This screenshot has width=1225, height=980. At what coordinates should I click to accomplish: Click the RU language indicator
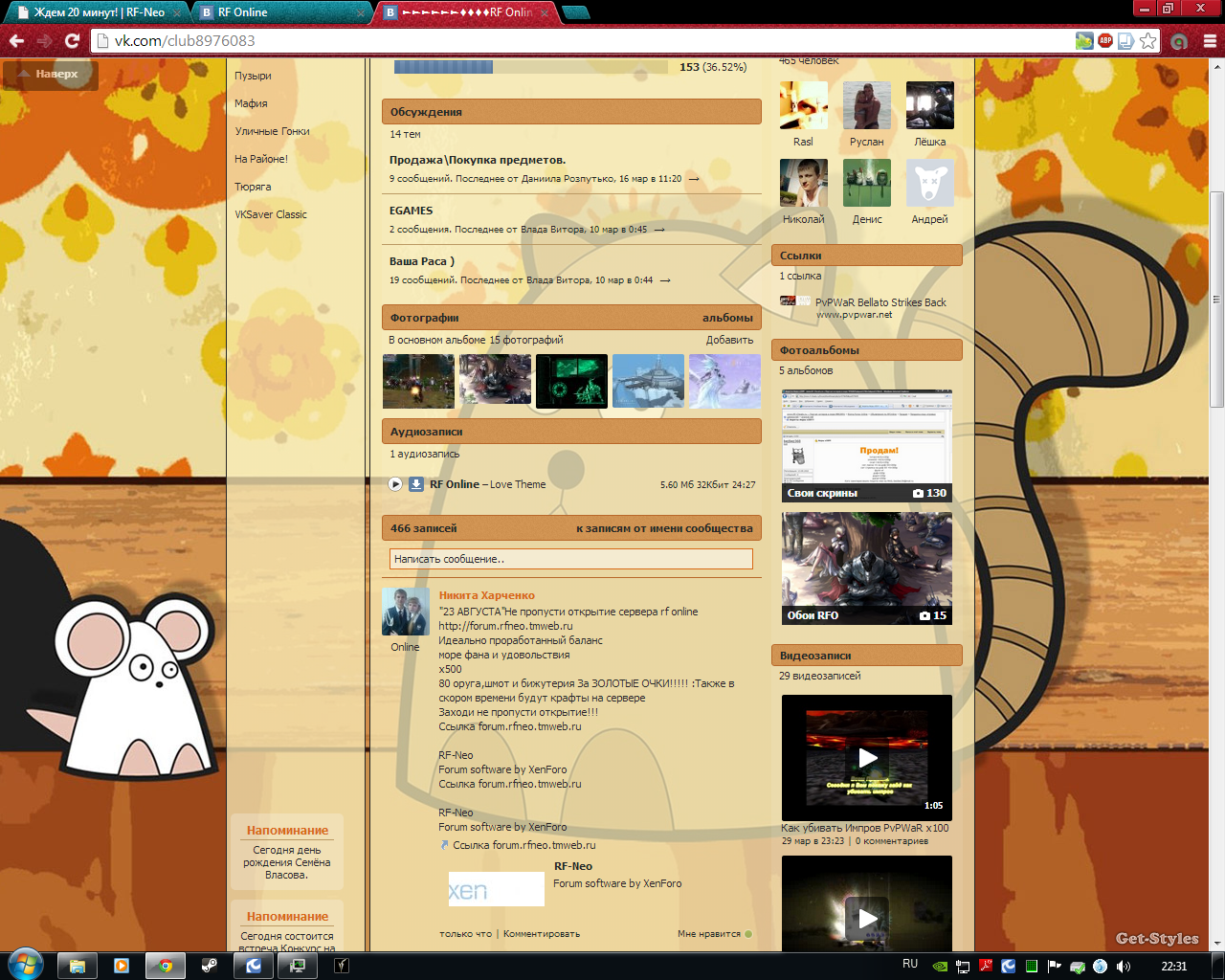(910, 965)
